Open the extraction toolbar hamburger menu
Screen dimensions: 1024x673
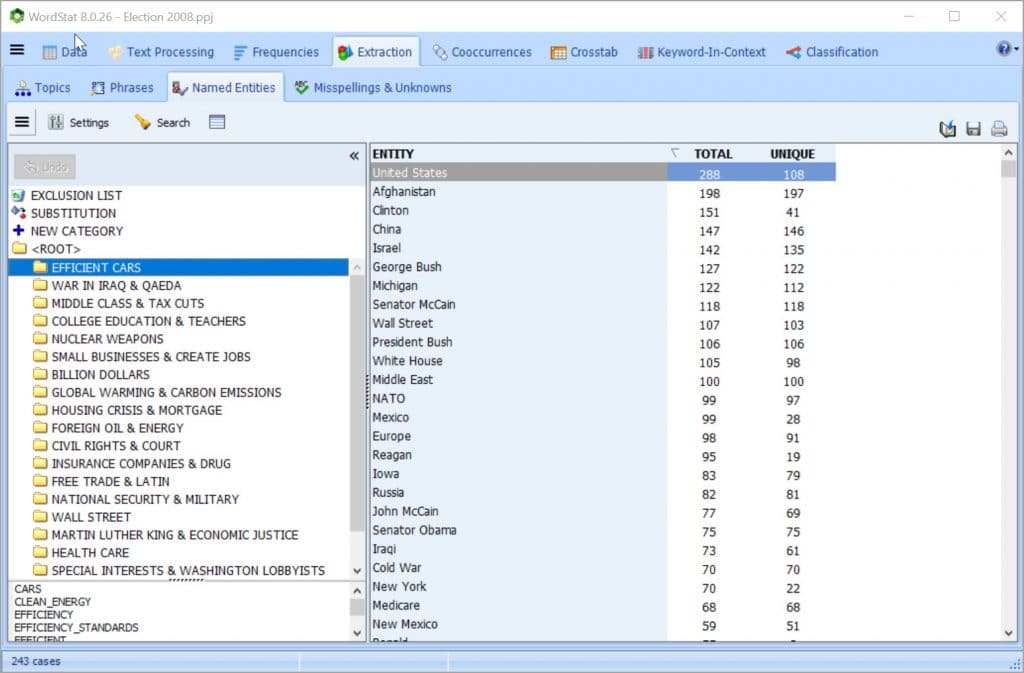[x=22, y=122]
